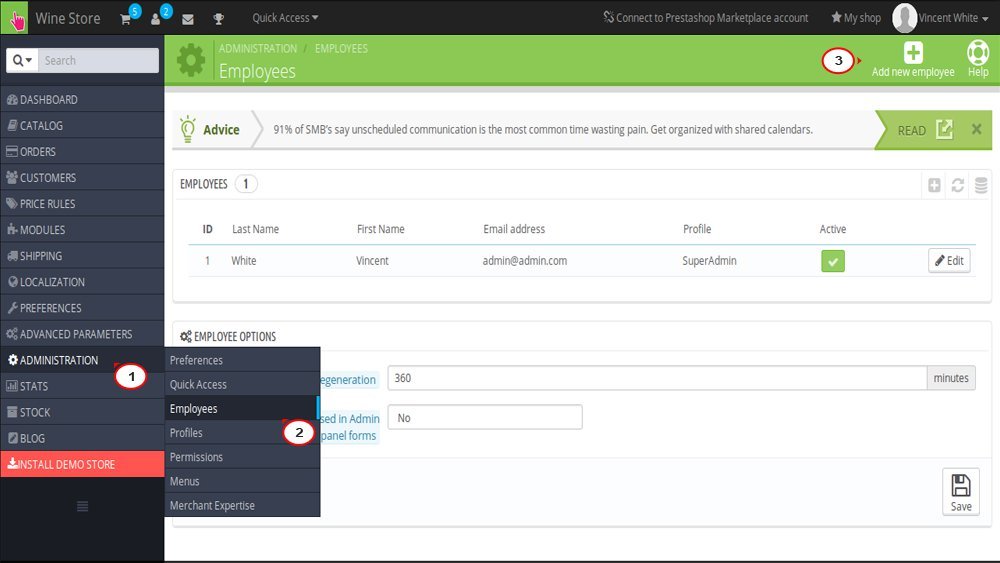Focus the 360 minutes input field
Screen dimensions: 1000x563
click(x=657, y=378)
